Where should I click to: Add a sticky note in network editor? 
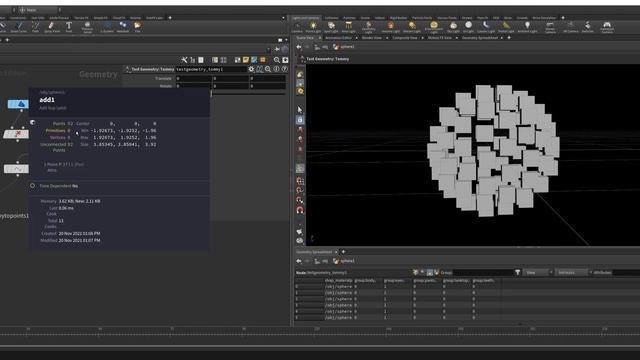(246, 60)
